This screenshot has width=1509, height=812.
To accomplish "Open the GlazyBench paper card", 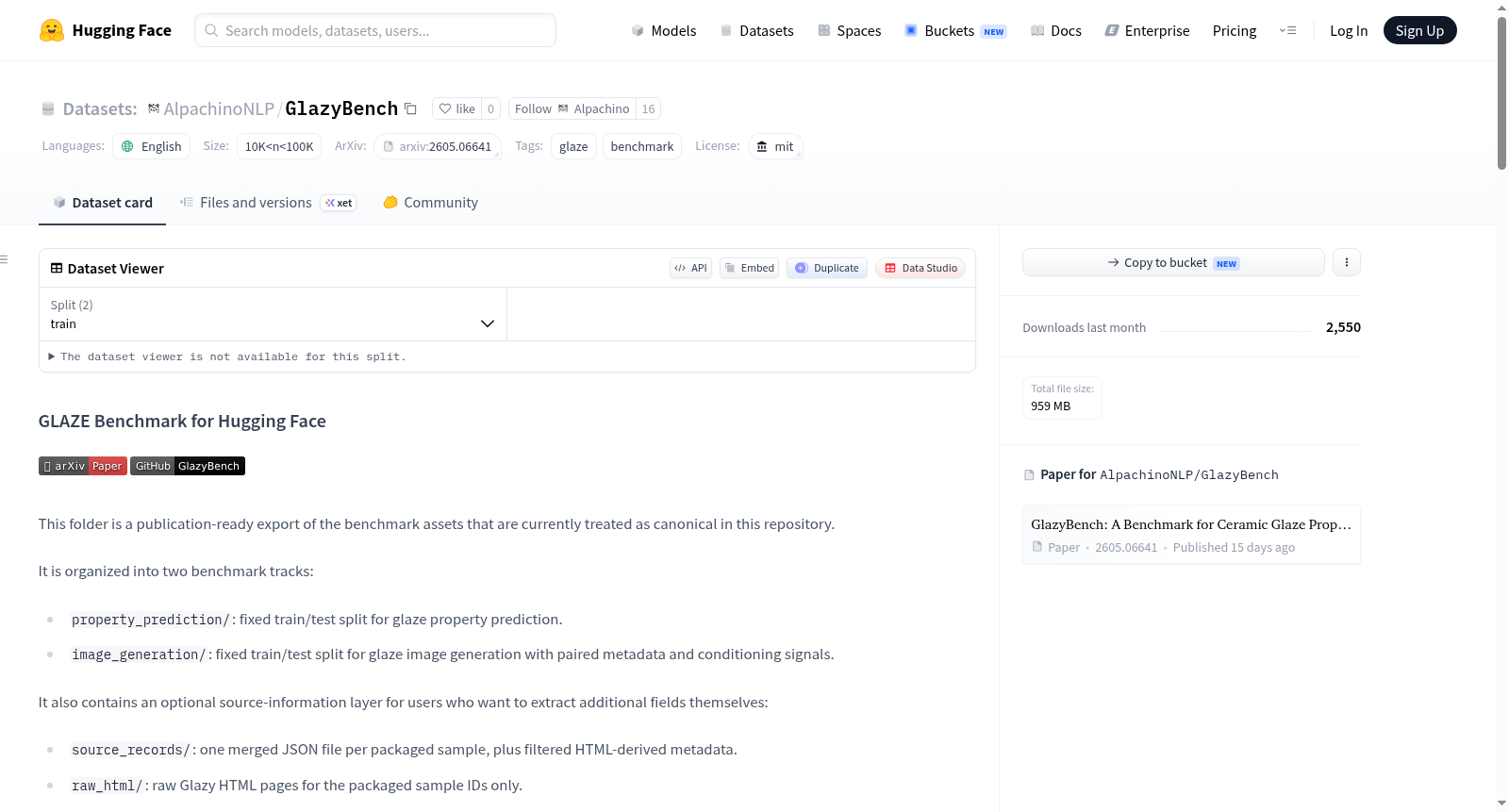I will click(x=1191, y=535).
